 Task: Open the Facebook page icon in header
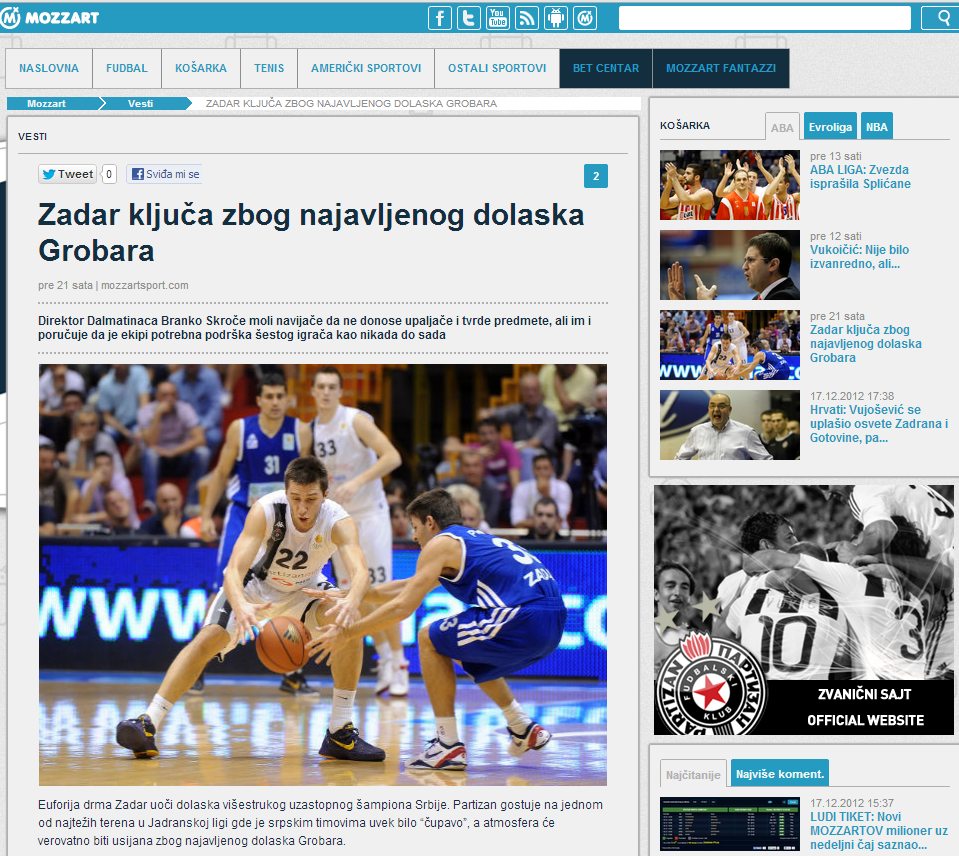tap(440, 18)
